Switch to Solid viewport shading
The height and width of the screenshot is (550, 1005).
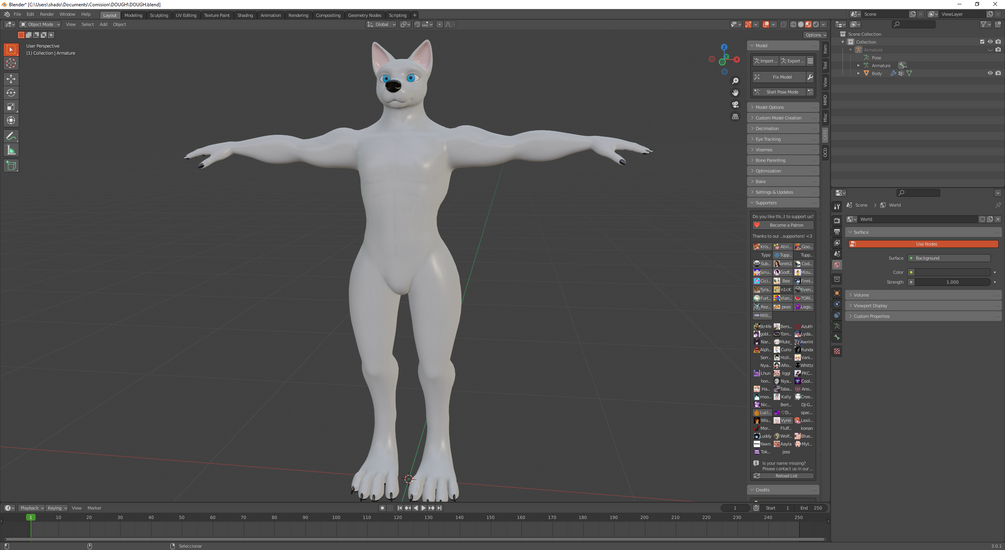tap(801, 24)
